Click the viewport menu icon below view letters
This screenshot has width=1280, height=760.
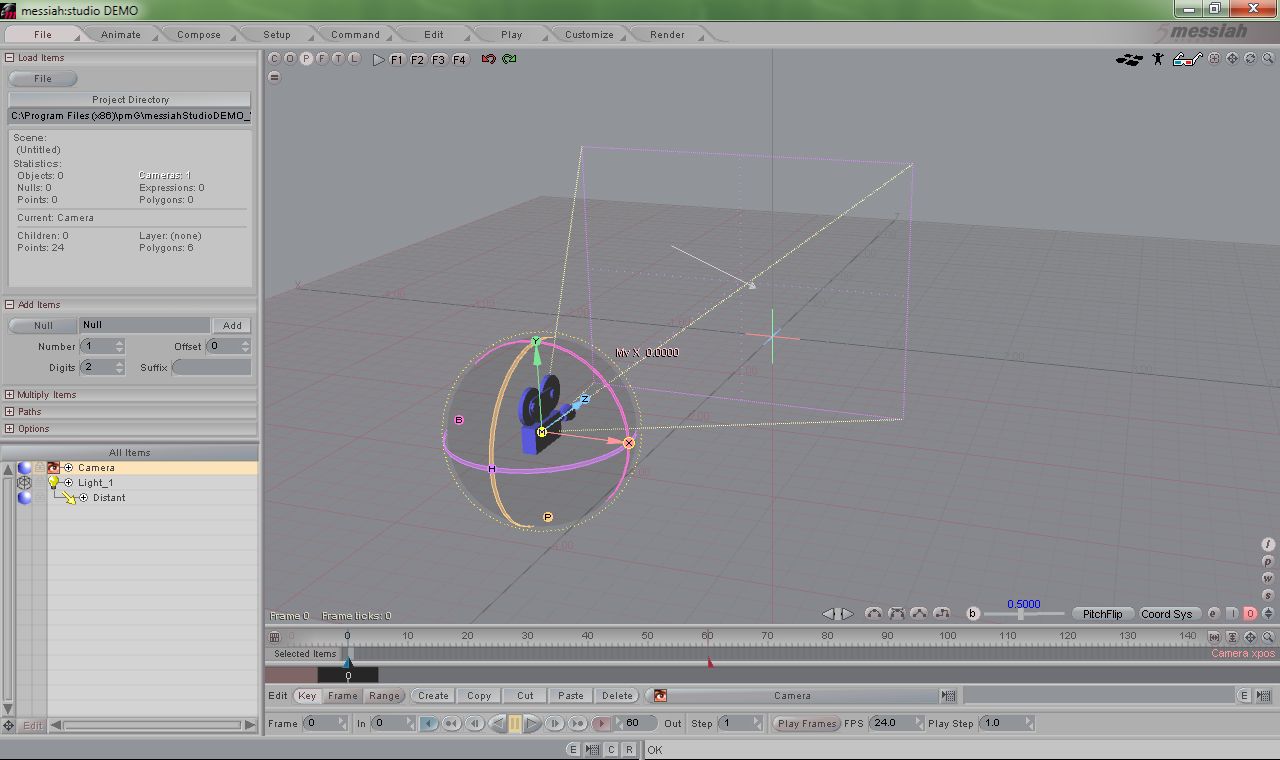coord(274,77)
